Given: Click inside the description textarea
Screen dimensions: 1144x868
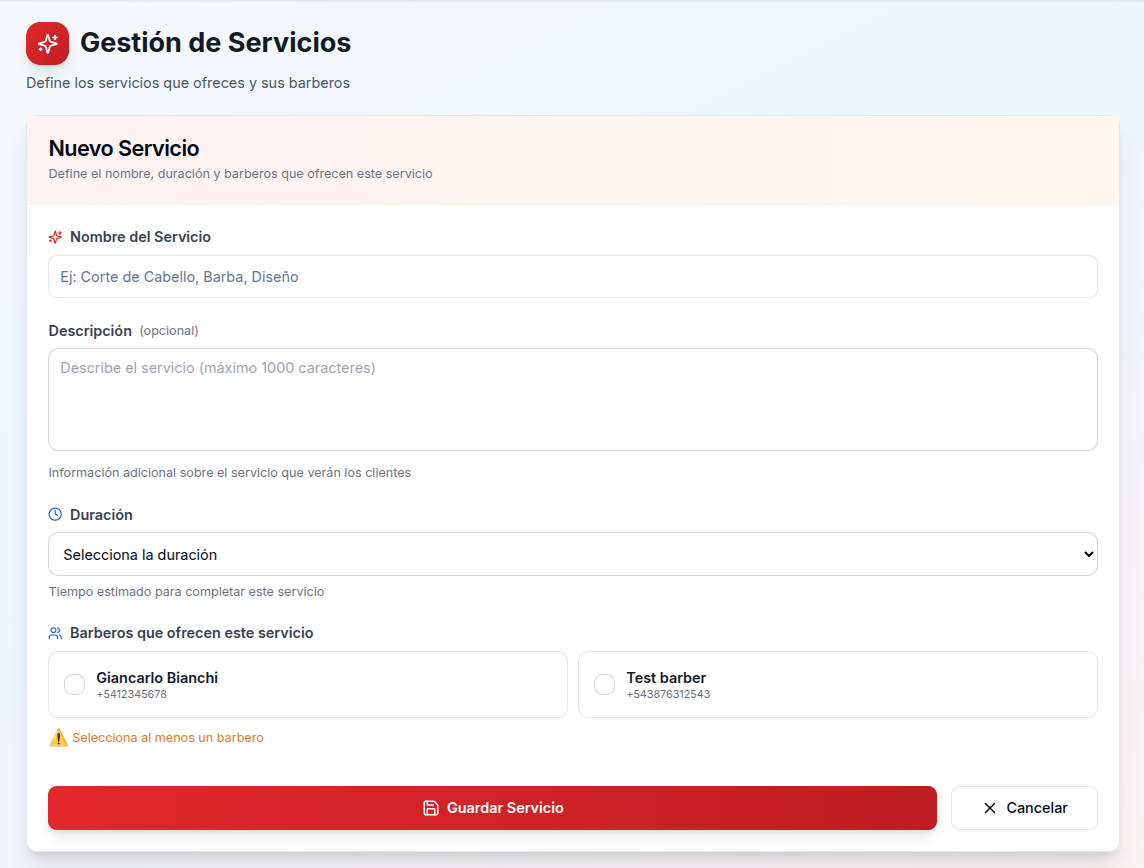Looking at the screenshot, I should coord(572,398).
